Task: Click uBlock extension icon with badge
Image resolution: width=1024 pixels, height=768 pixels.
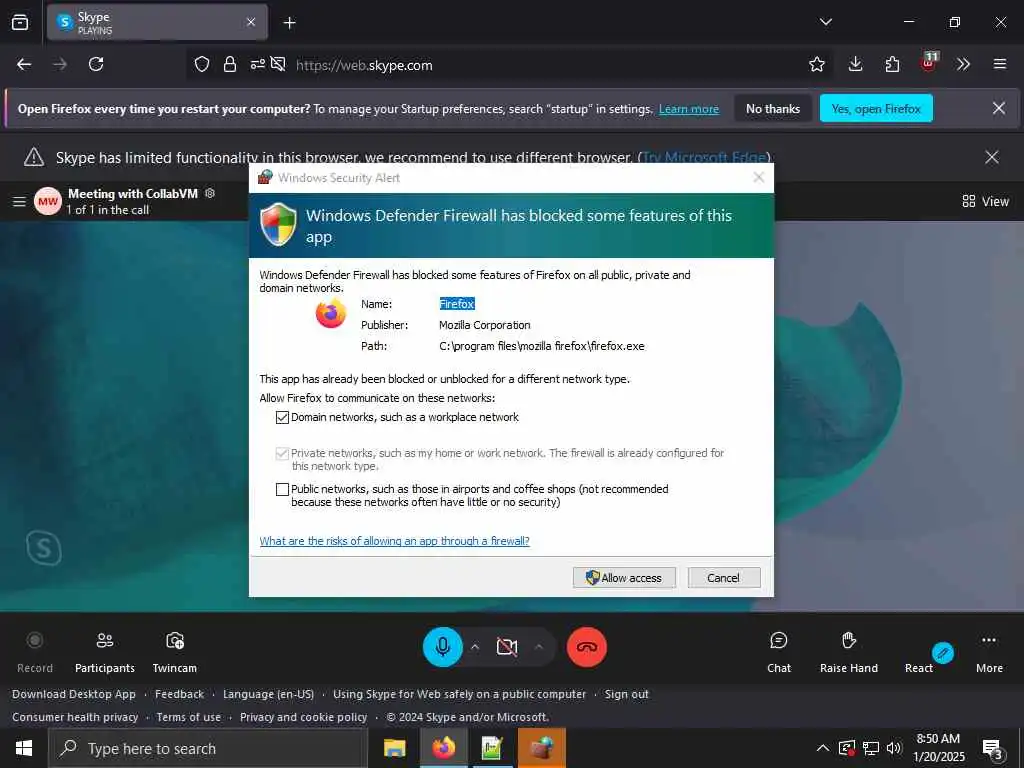Action: click(929, 62)
